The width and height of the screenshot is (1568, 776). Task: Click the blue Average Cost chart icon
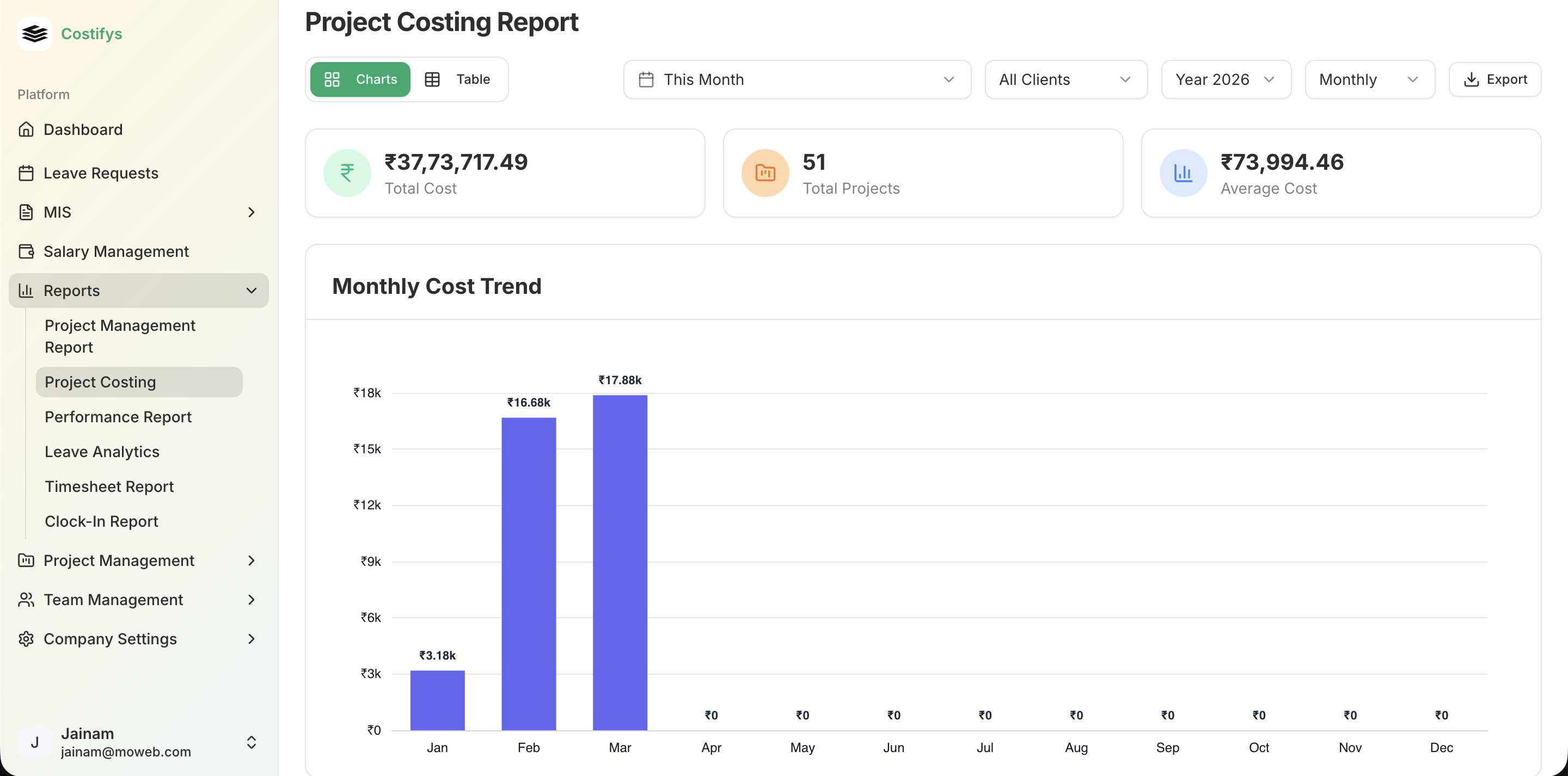1182,173
